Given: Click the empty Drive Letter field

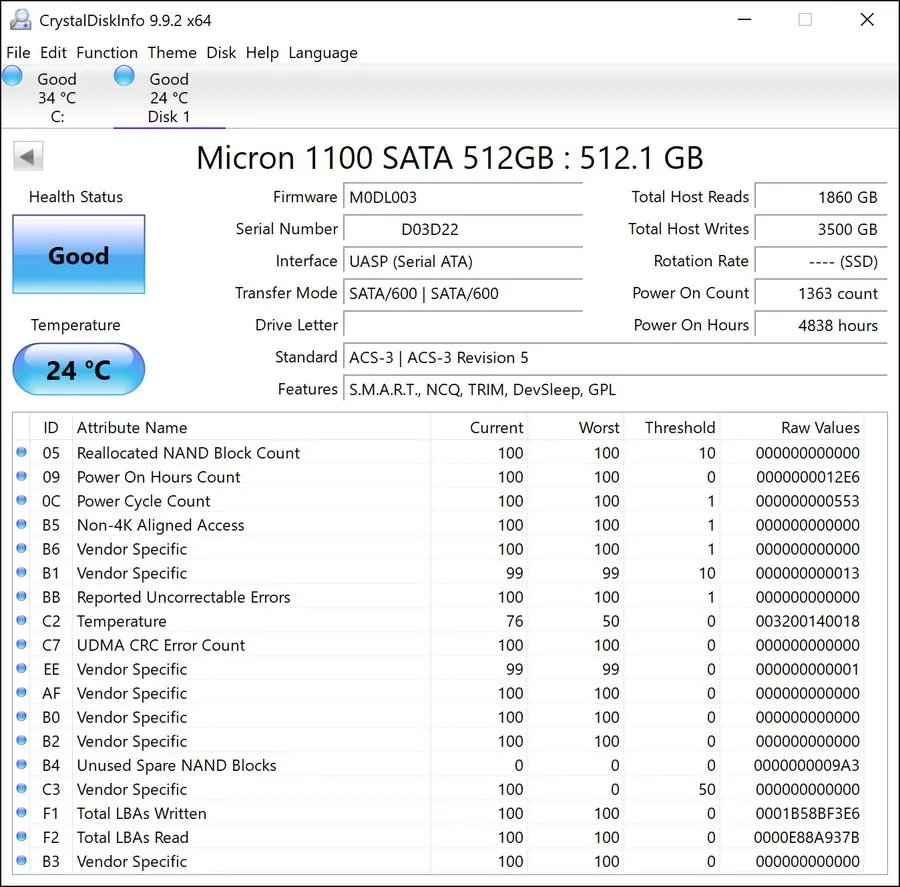Looking at the screenshot, I should 463,326.
